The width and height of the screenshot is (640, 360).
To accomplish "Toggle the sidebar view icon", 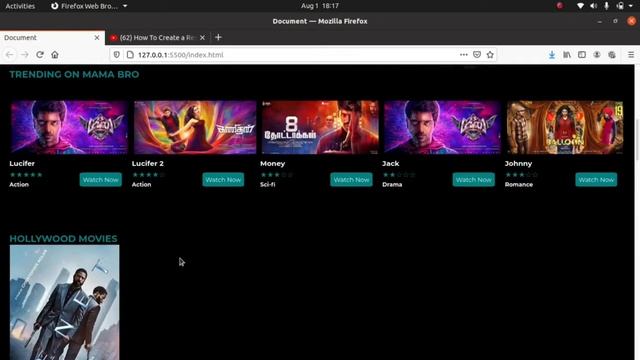I will [x=582, y=55].
